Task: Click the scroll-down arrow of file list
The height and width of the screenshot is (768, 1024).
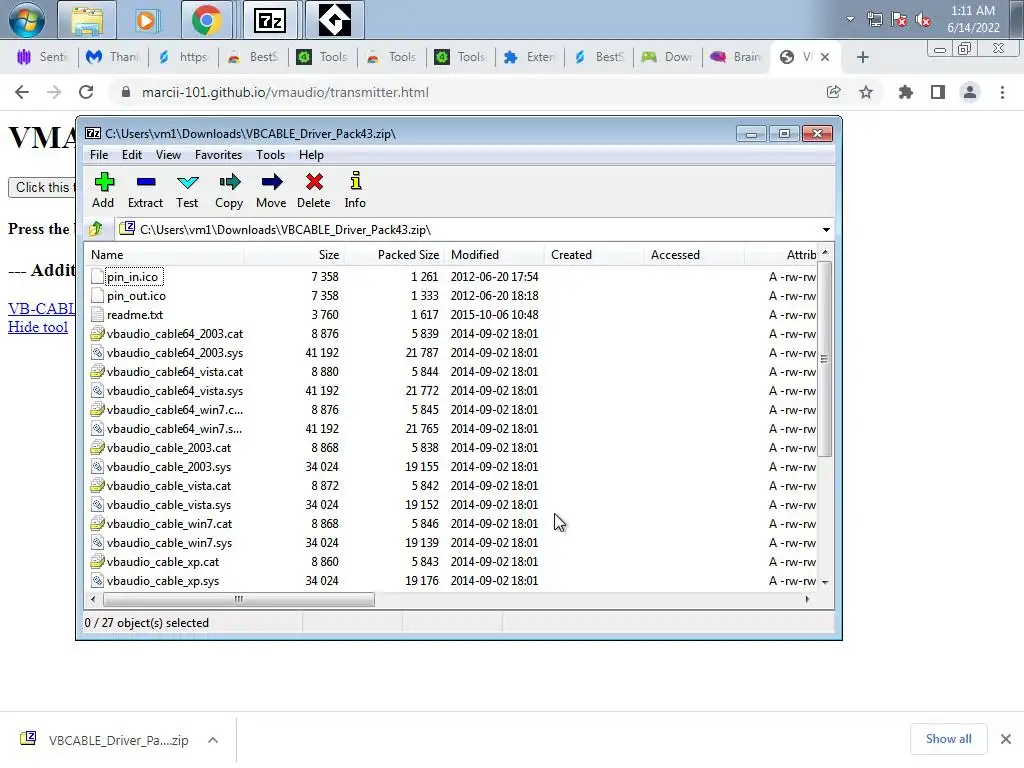Action: coord(825,582)
